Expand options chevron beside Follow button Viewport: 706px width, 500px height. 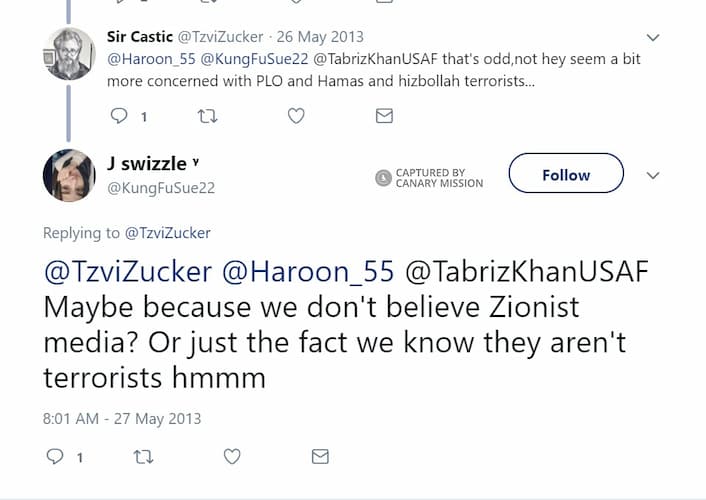(654, 175)
